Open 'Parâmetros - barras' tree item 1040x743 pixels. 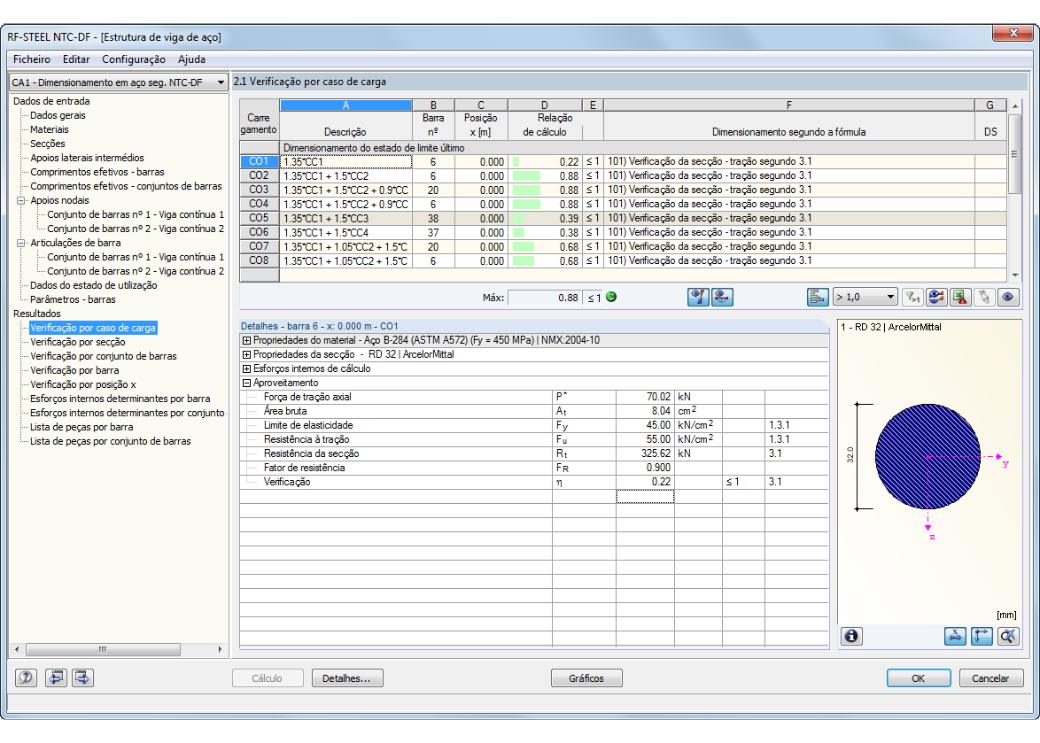73,299
